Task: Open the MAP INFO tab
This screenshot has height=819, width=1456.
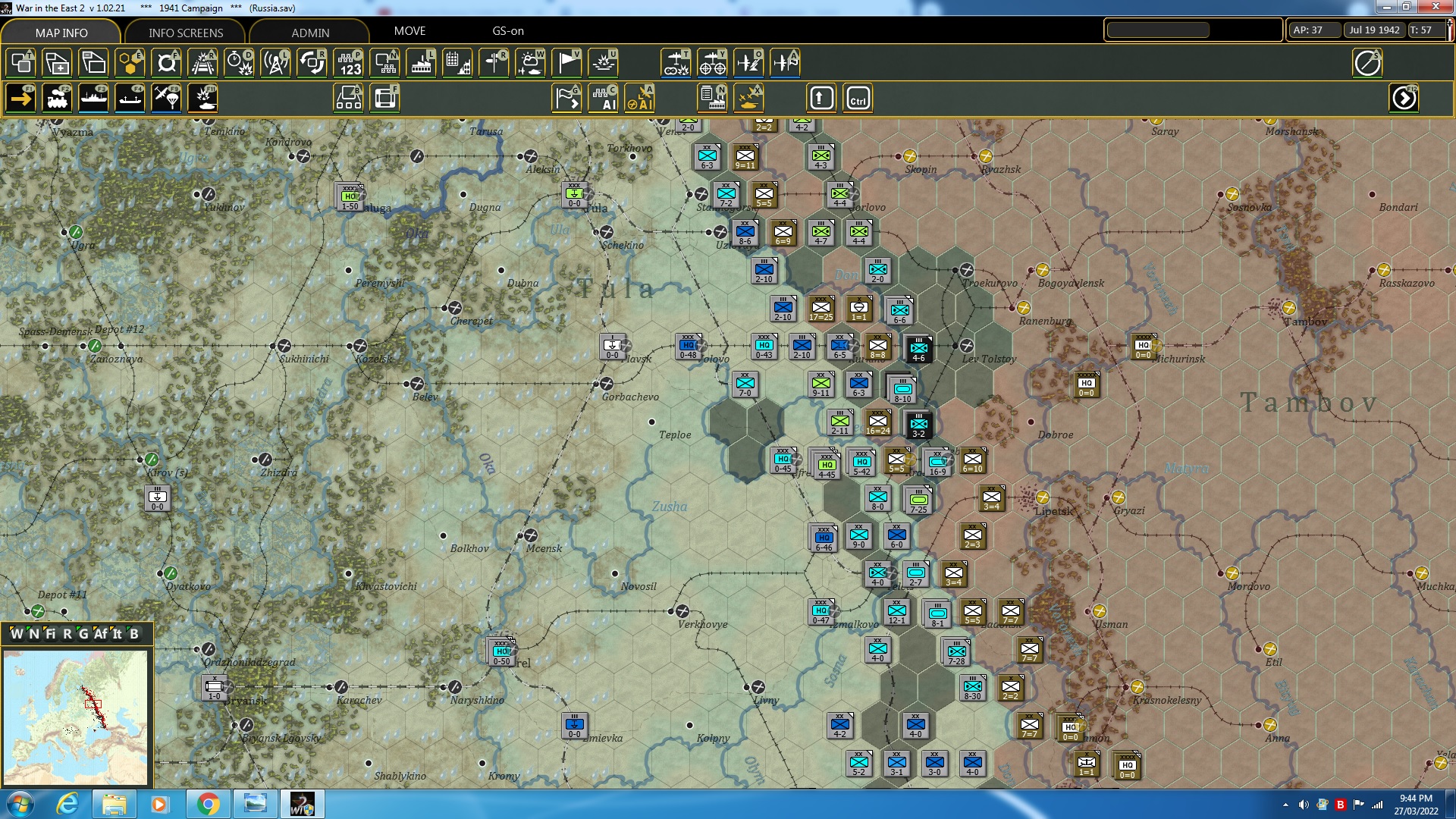Action: 61,33
